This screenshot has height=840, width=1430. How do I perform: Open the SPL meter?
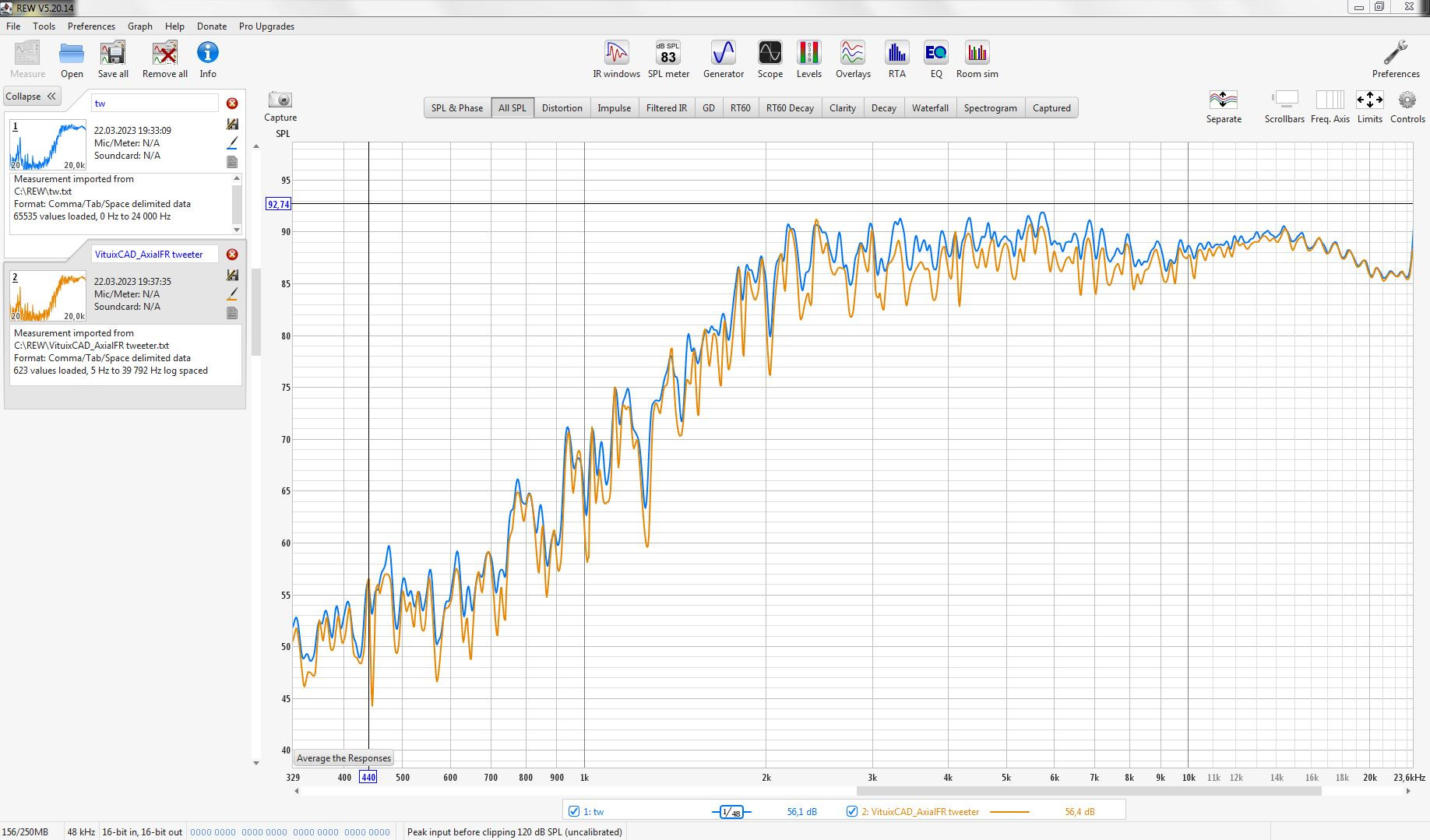(x=668, y=59)
